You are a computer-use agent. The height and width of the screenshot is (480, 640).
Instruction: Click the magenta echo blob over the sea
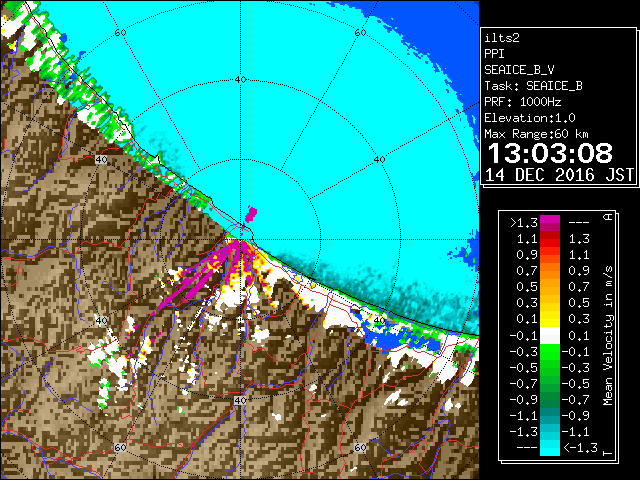pos(251,214)
